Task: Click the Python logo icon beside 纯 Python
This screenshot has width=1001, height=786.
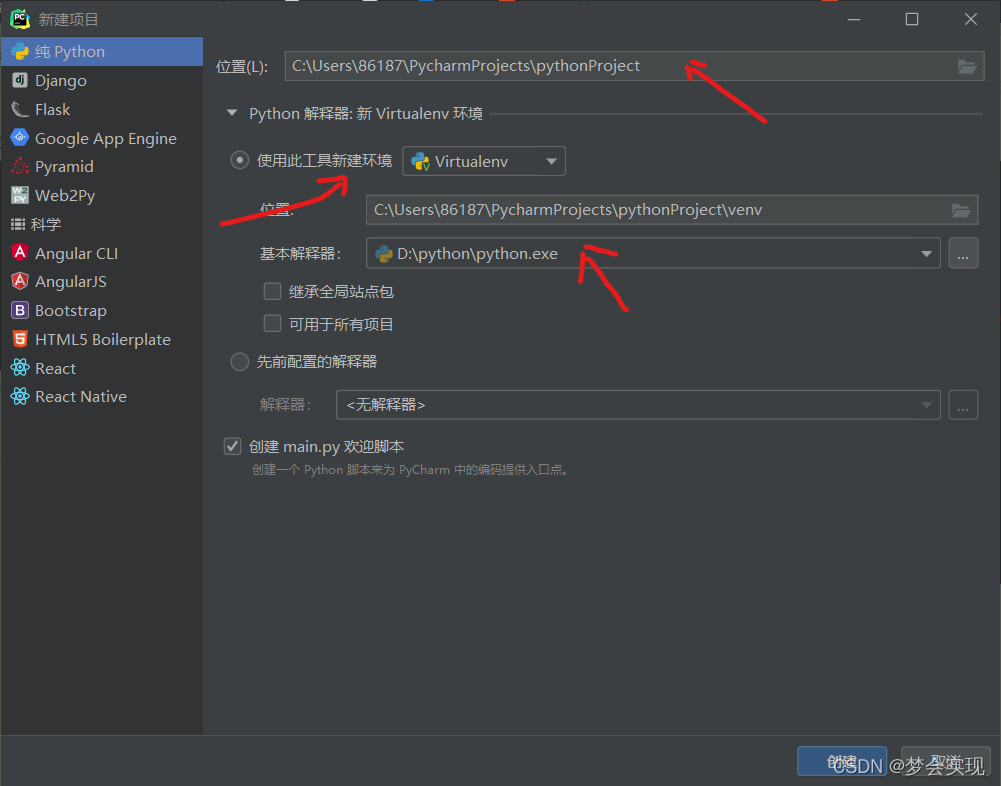Action: click(x=20, y=52)
